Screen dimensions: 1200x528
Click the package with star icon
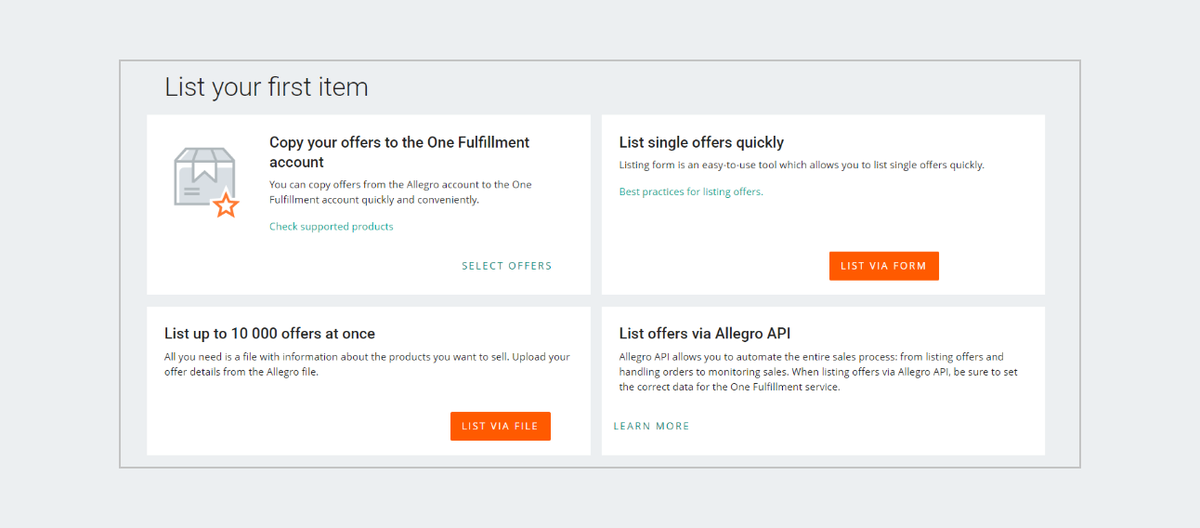coord(206,182)
